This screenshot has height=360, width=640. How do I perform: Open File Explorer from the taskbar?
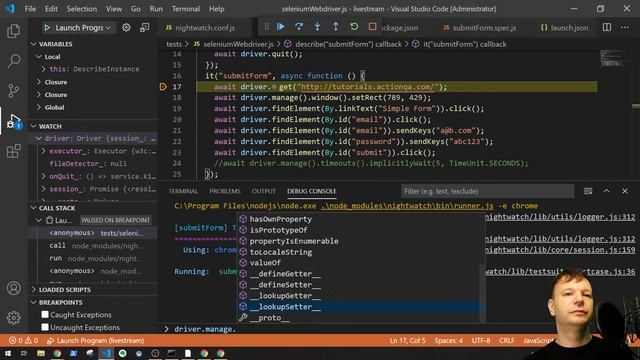pyautogui.click(x=41, y=353)
